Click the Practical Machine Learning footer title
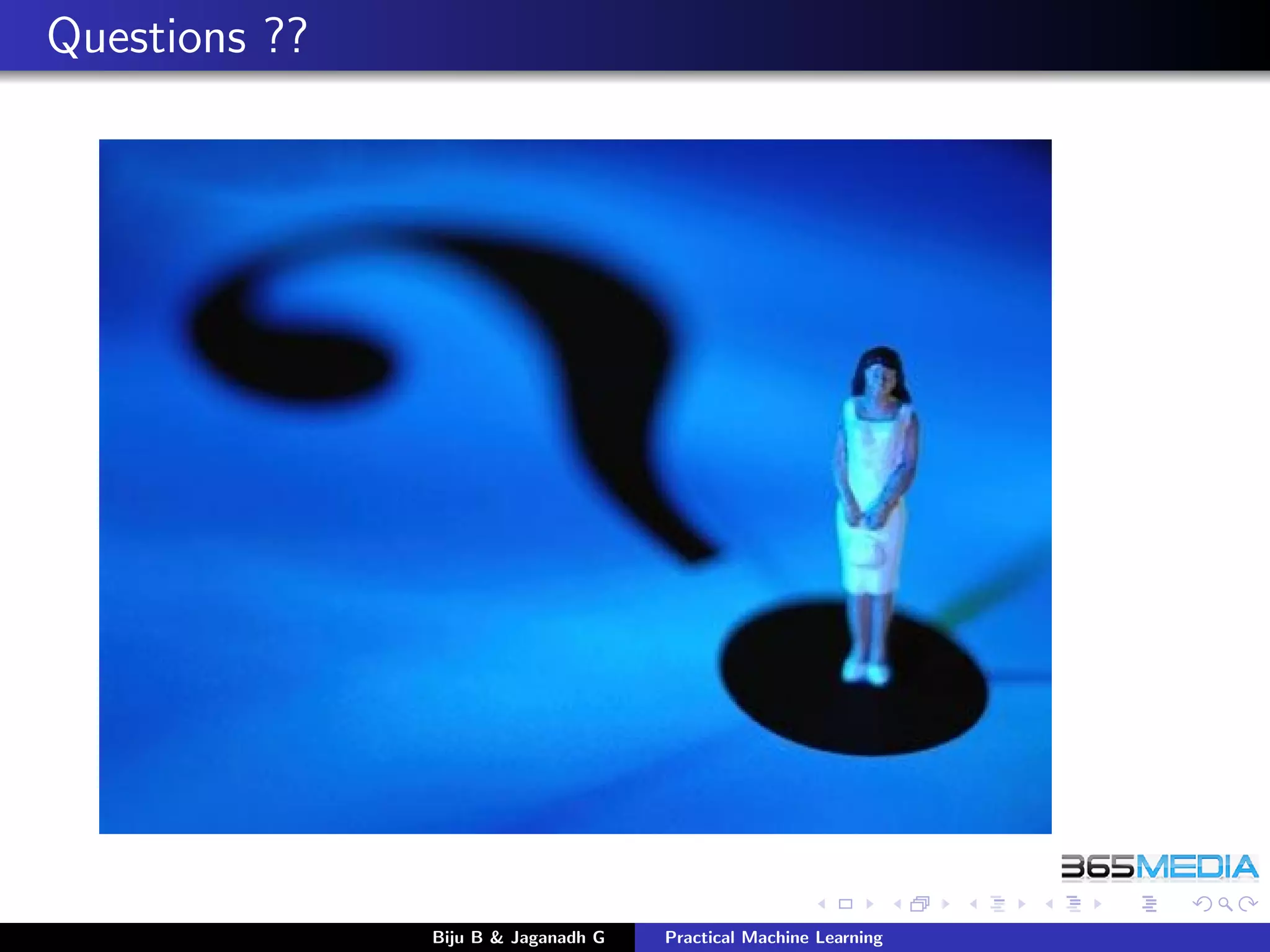1270x952 pixels. point(773,938)
